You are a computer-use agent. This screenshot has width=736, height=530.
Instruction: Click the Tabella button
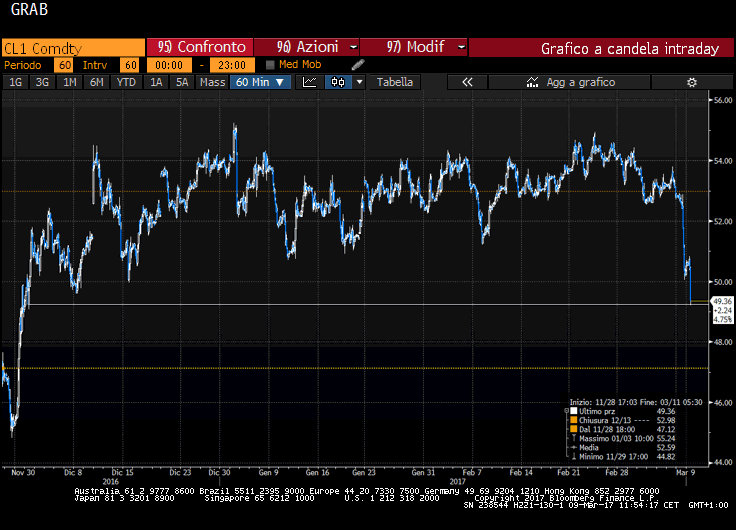394,82
